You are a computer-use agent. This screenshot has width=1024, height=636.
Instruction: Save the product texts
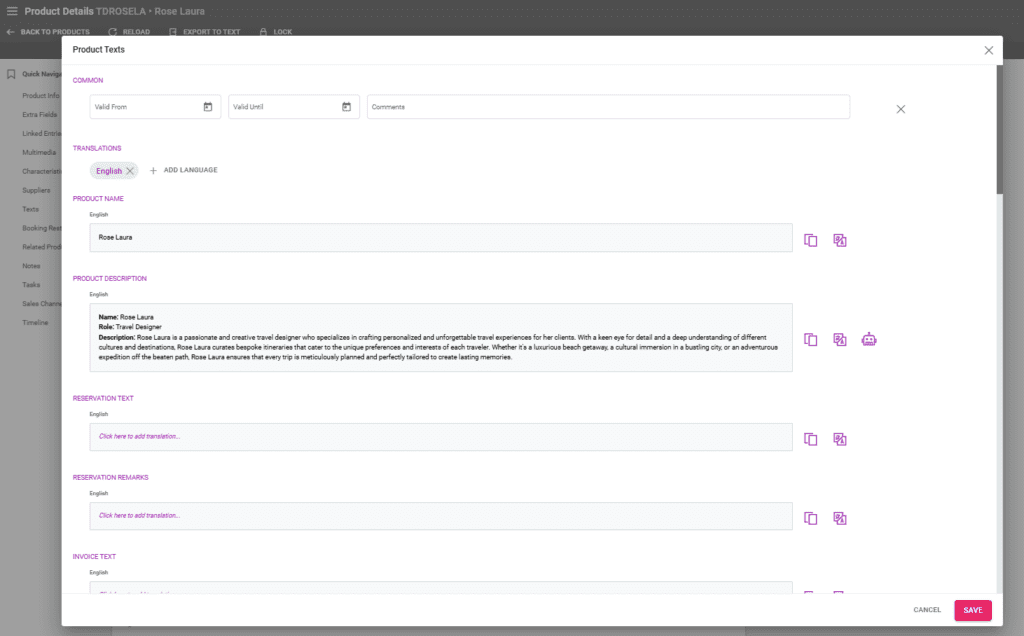point(972,610)
